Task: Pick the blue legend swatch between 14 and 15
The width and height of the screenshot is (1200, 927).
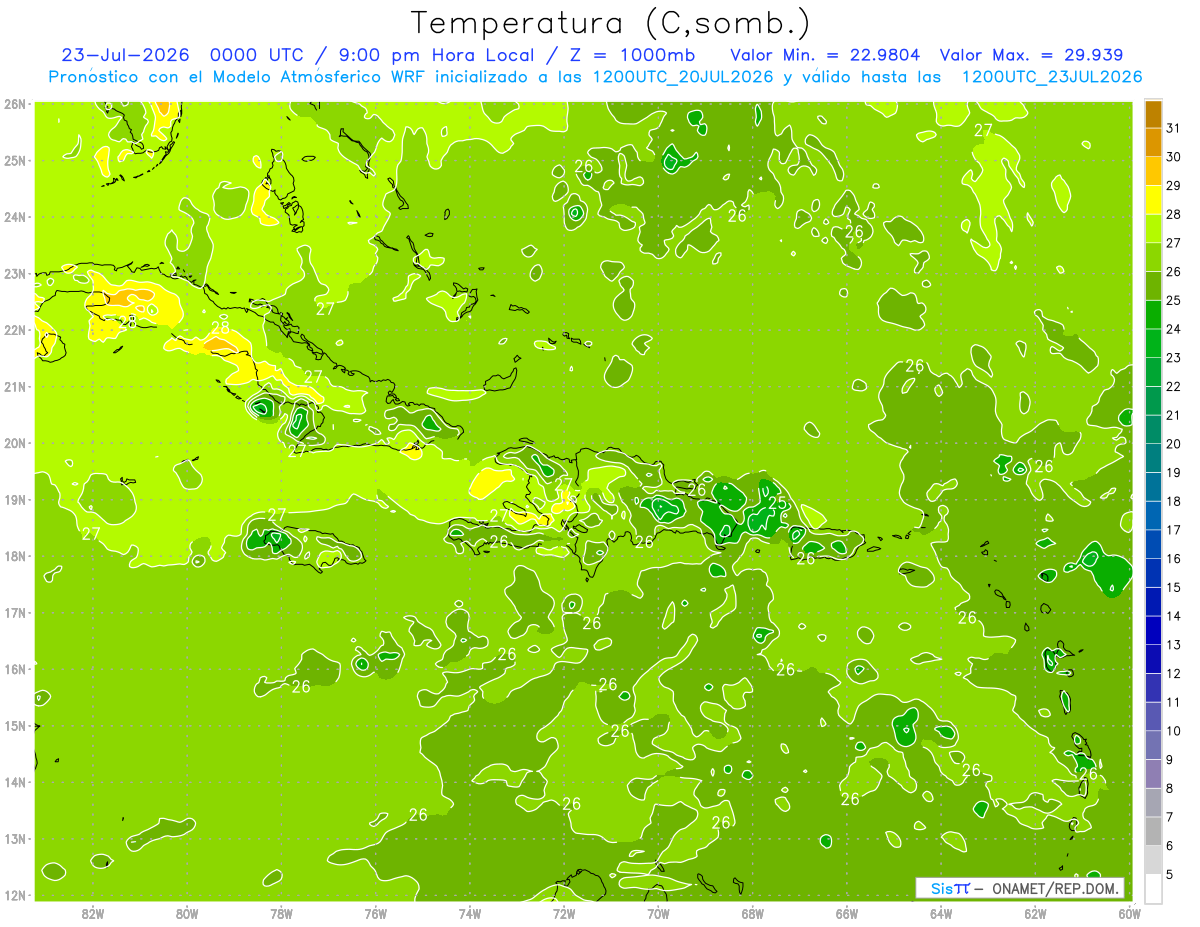Action: tap(1153, 602)
